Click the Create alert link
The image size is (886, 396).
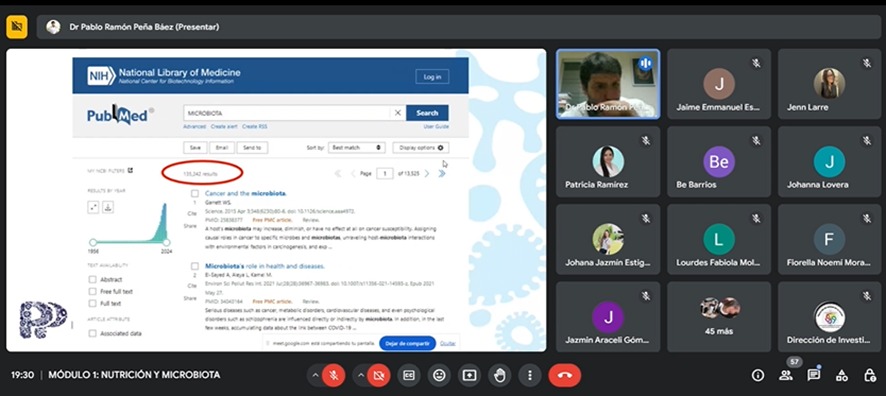[224, 127]
